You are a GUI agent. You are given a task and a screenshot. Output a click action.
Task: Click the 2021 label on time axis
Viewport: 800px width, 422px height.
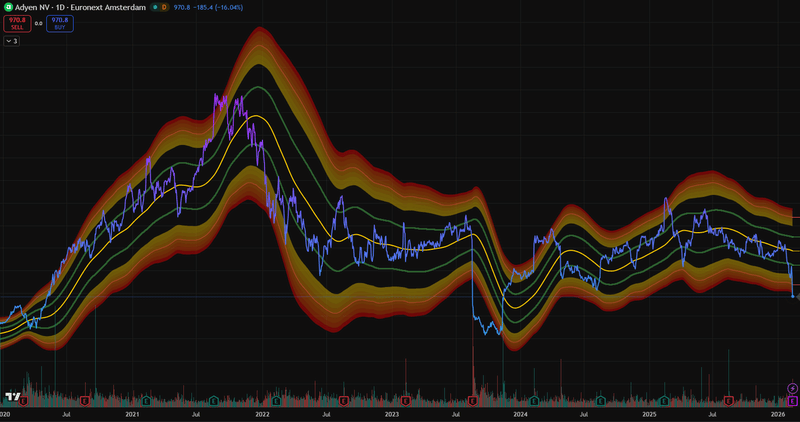(132, 414)
